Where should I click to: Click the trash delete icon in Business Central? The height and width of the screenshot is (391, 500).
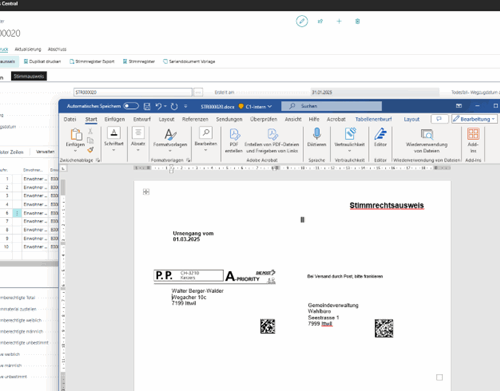tap(357, 21)
